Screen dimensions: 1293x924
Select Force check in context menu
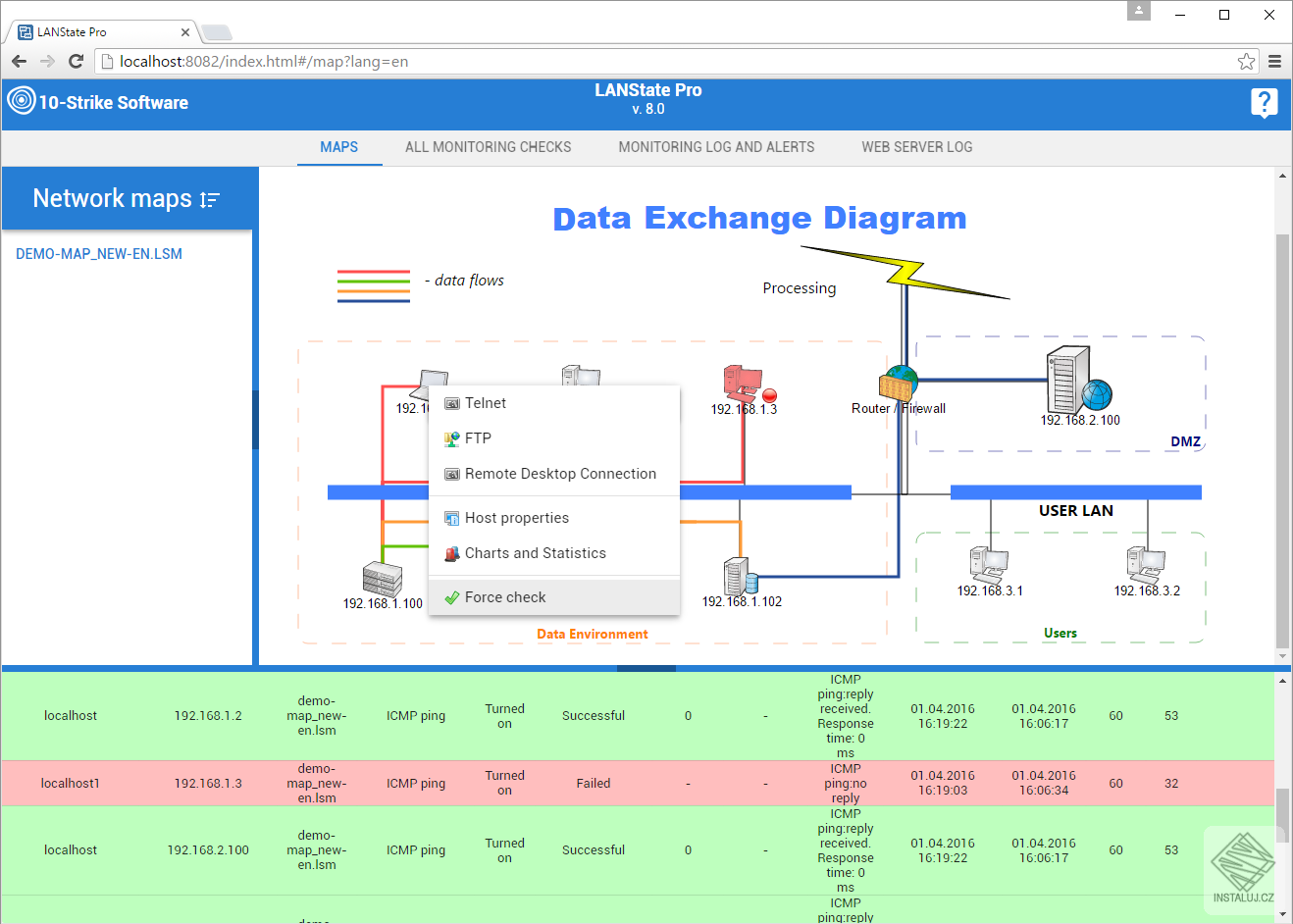[505, 597]
